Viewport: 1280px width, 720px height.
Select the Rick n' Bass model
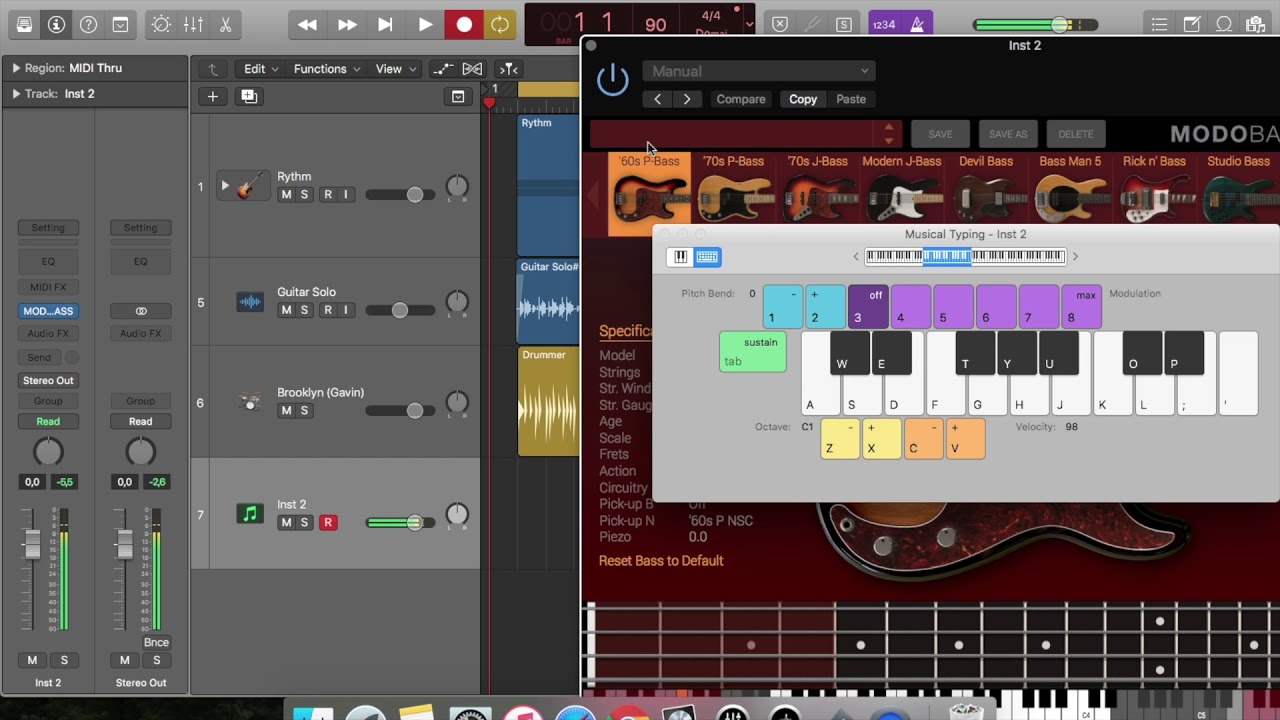pos(1154,194)
